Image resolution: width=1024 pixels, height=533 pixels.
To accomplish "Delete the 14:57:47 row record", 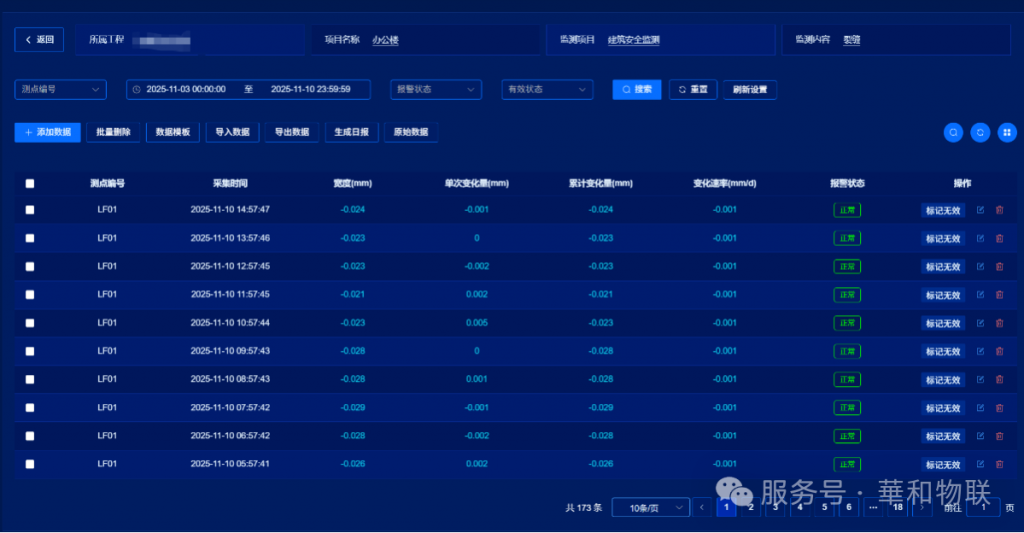I will (999, 210).
